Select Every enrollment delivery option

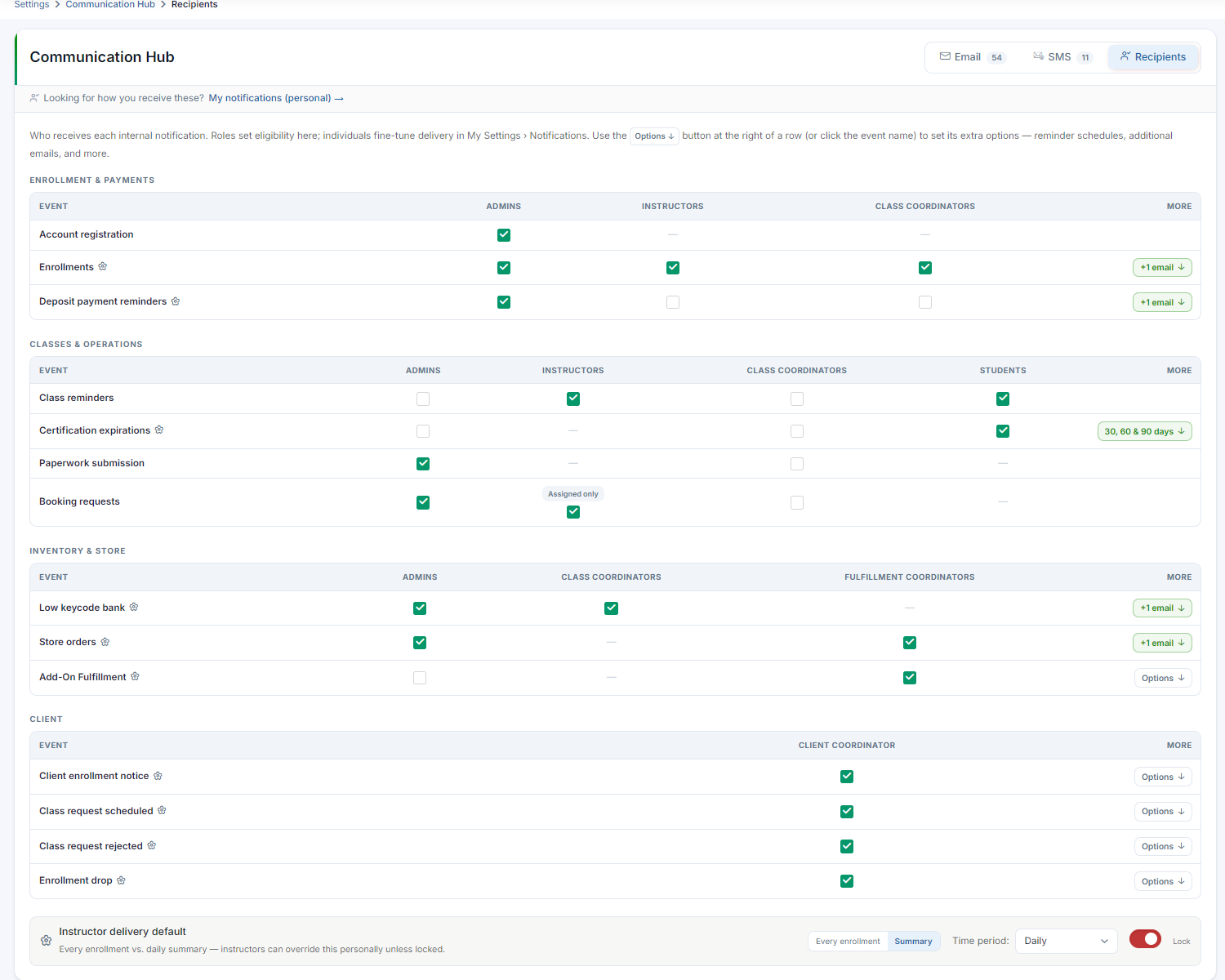pyautogui.click(x=848, y=941)
